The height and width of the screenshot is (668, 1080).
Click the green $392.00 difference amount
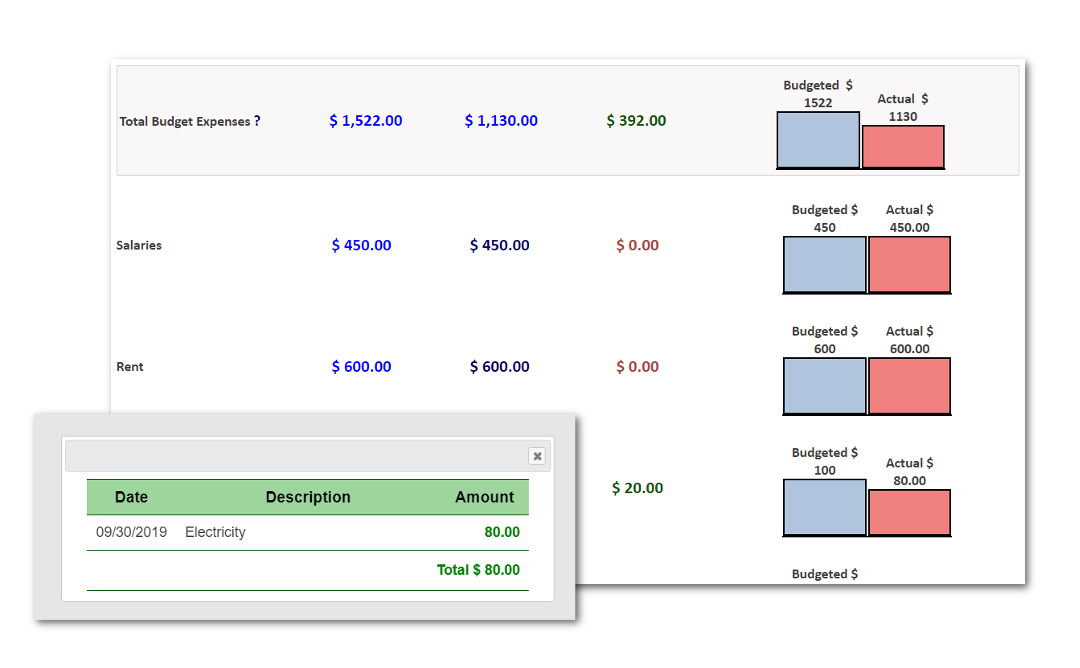click(x=635, y=120)
